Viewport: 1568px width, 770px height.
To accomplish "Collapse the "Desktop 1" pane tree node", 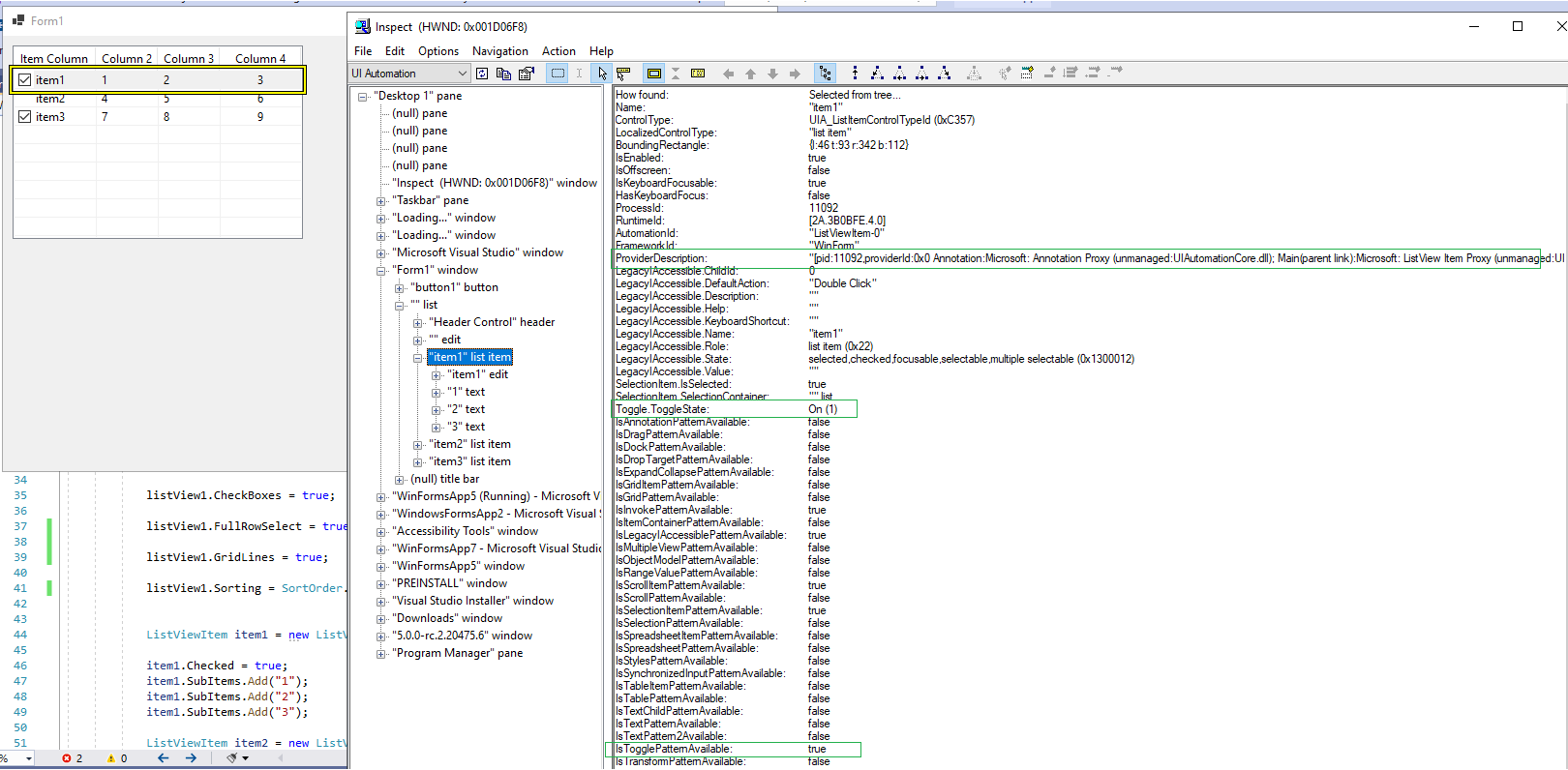I will (363, 97).
